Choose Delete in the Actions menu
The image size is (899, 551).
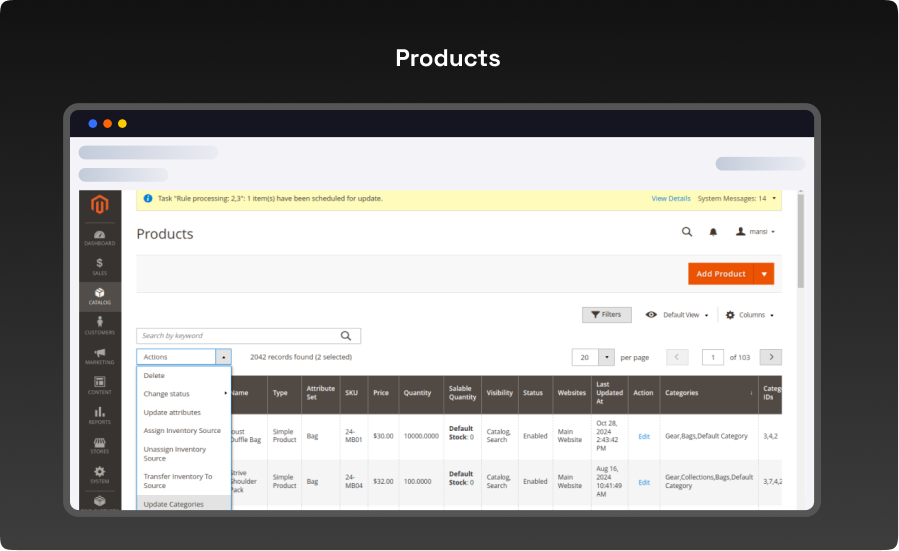154,376
